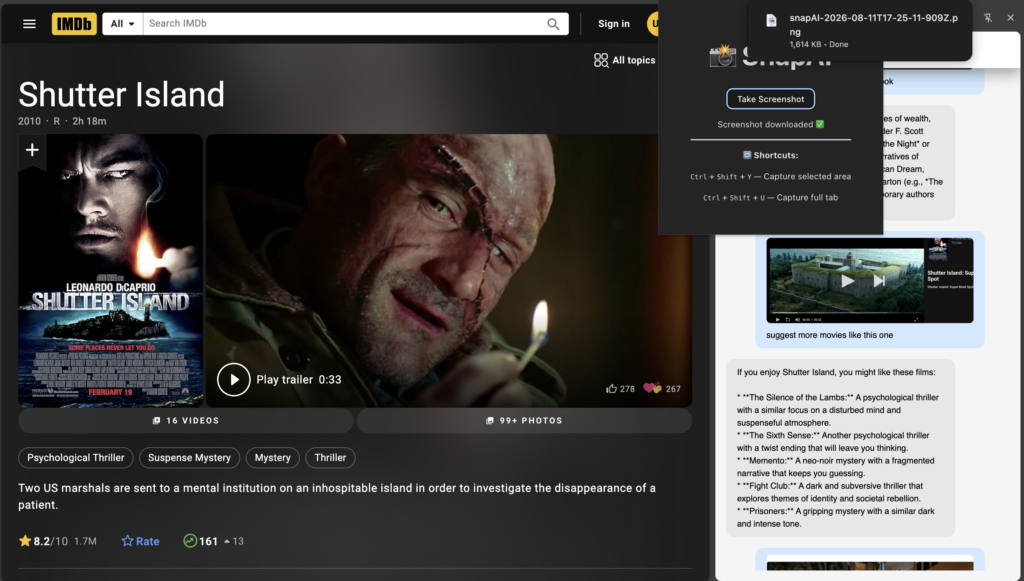1024x581 pixels.
Task: Click the heart reactions icon on trailer
Action: coord(652,388)
